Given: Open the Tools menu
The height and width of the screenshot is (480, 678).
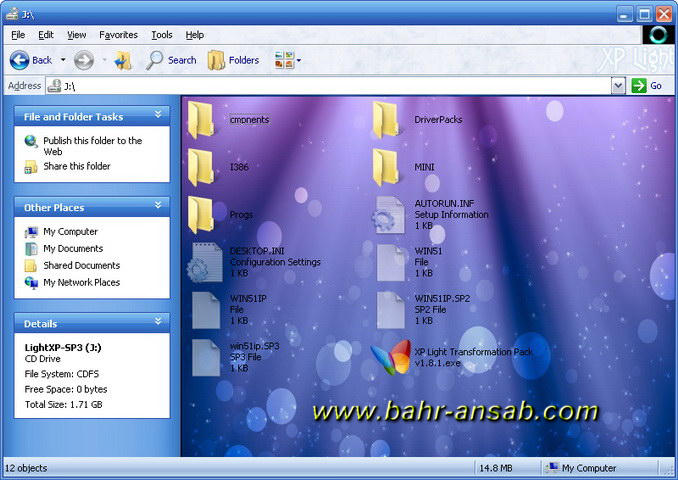Looking at the screenshot, I should pyautogui.click(x=162, y=35).
